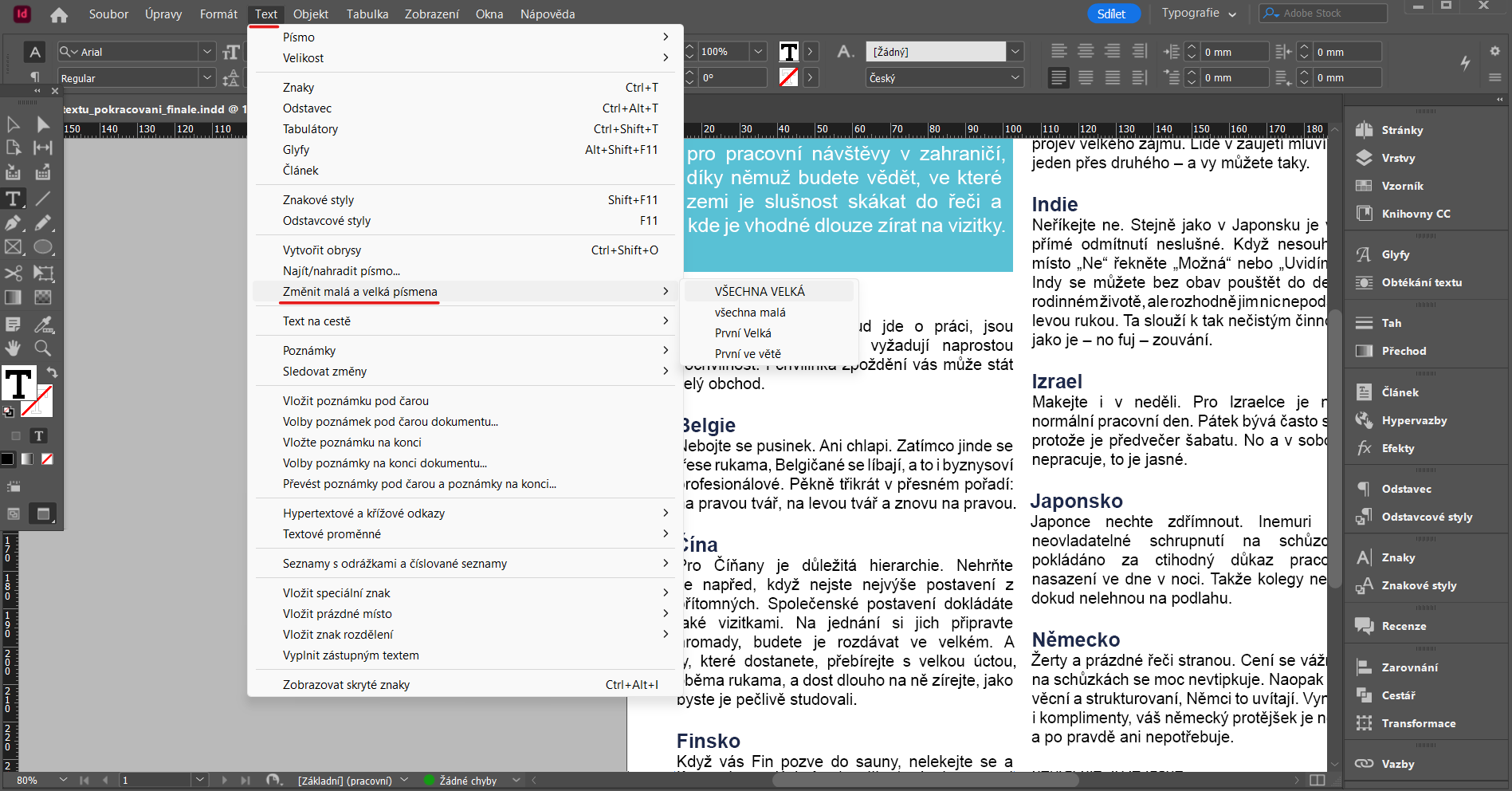Open the Arial font family dropdown
This screenshot has width=1512, height=791.
click(x=206, y=51)
